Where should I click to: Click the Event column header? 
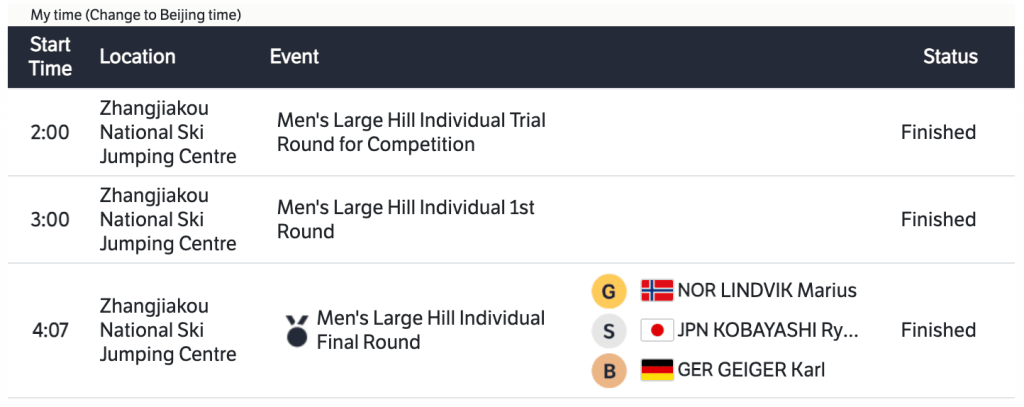(294, 57)
